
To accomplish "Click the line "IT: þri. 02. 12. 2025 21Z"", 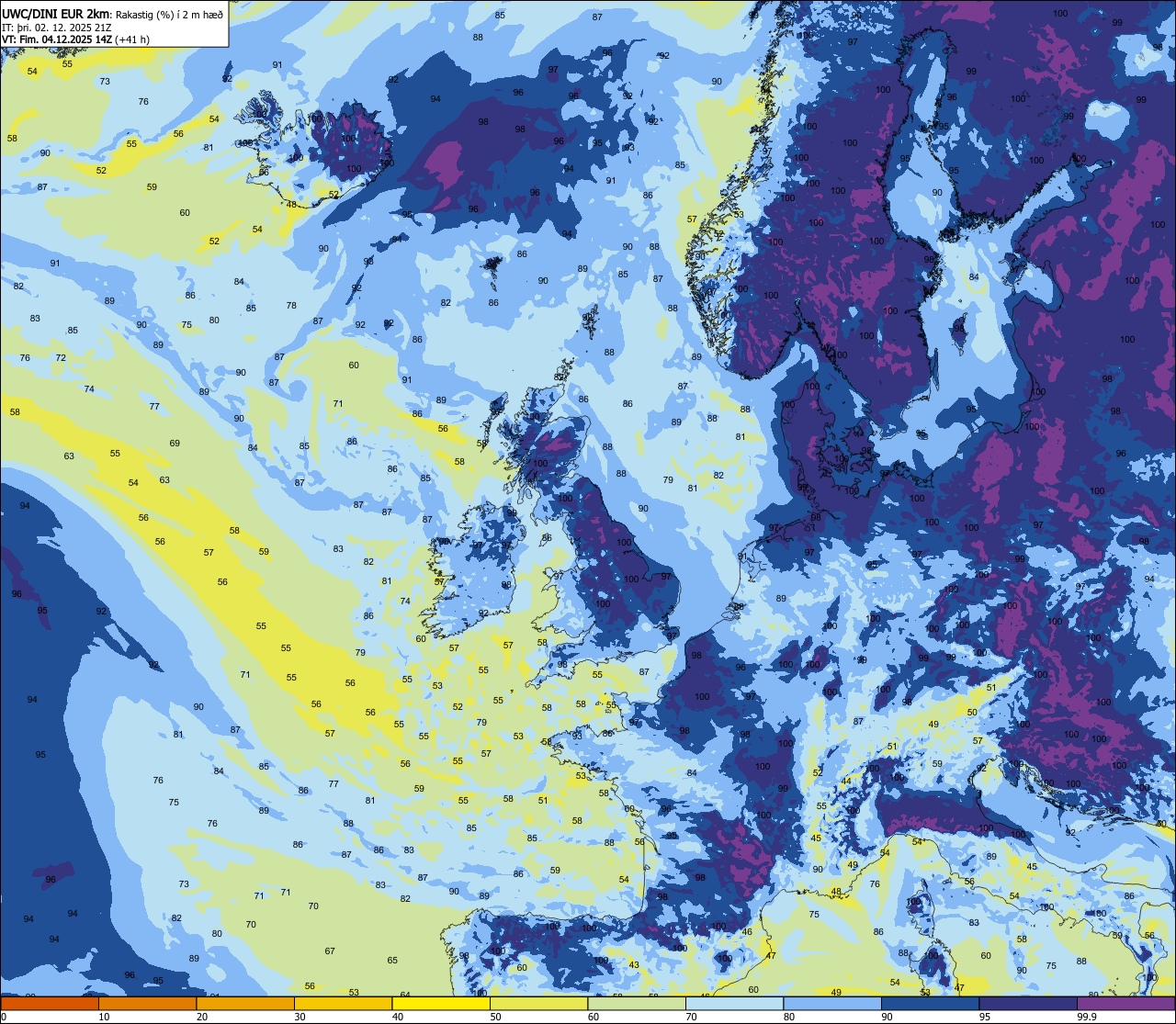I will tap(57, 27).
